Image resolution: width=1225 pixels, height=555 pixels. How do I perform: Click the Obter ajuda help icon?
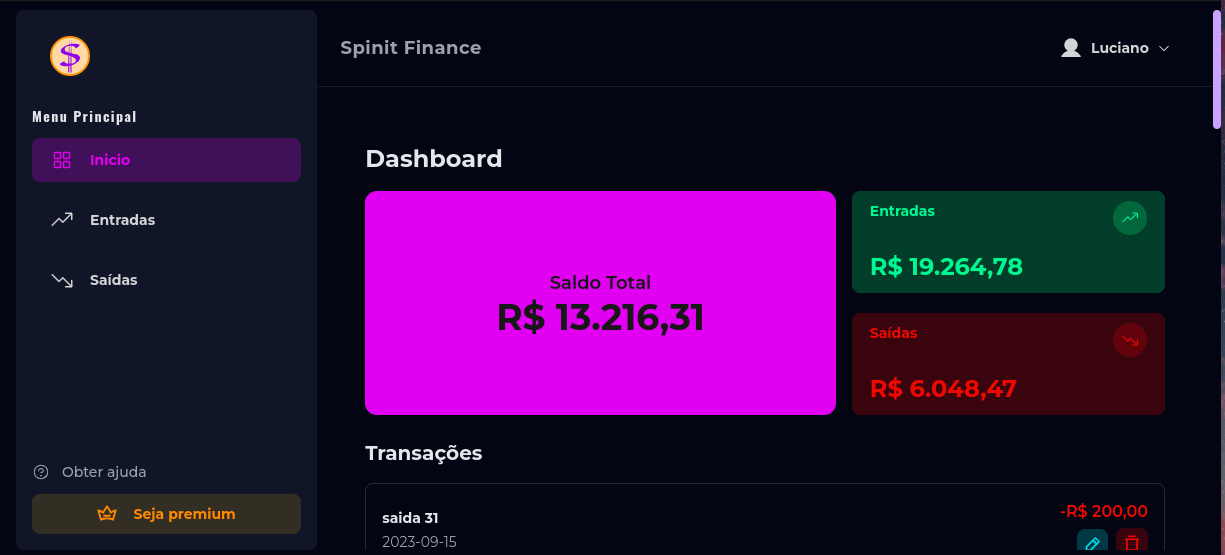(41, 472)
